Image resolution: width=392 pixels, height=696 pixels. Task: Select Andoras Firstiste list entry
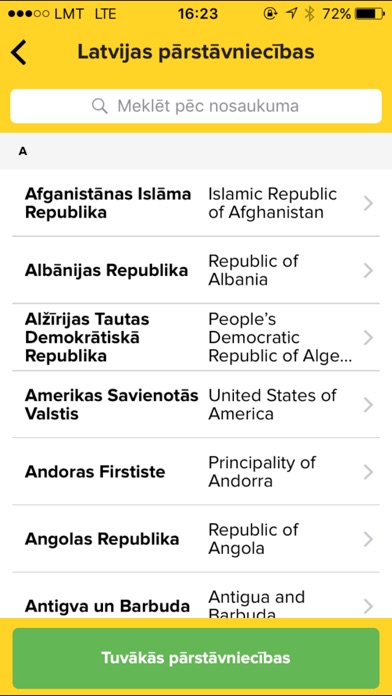(196, 472)
